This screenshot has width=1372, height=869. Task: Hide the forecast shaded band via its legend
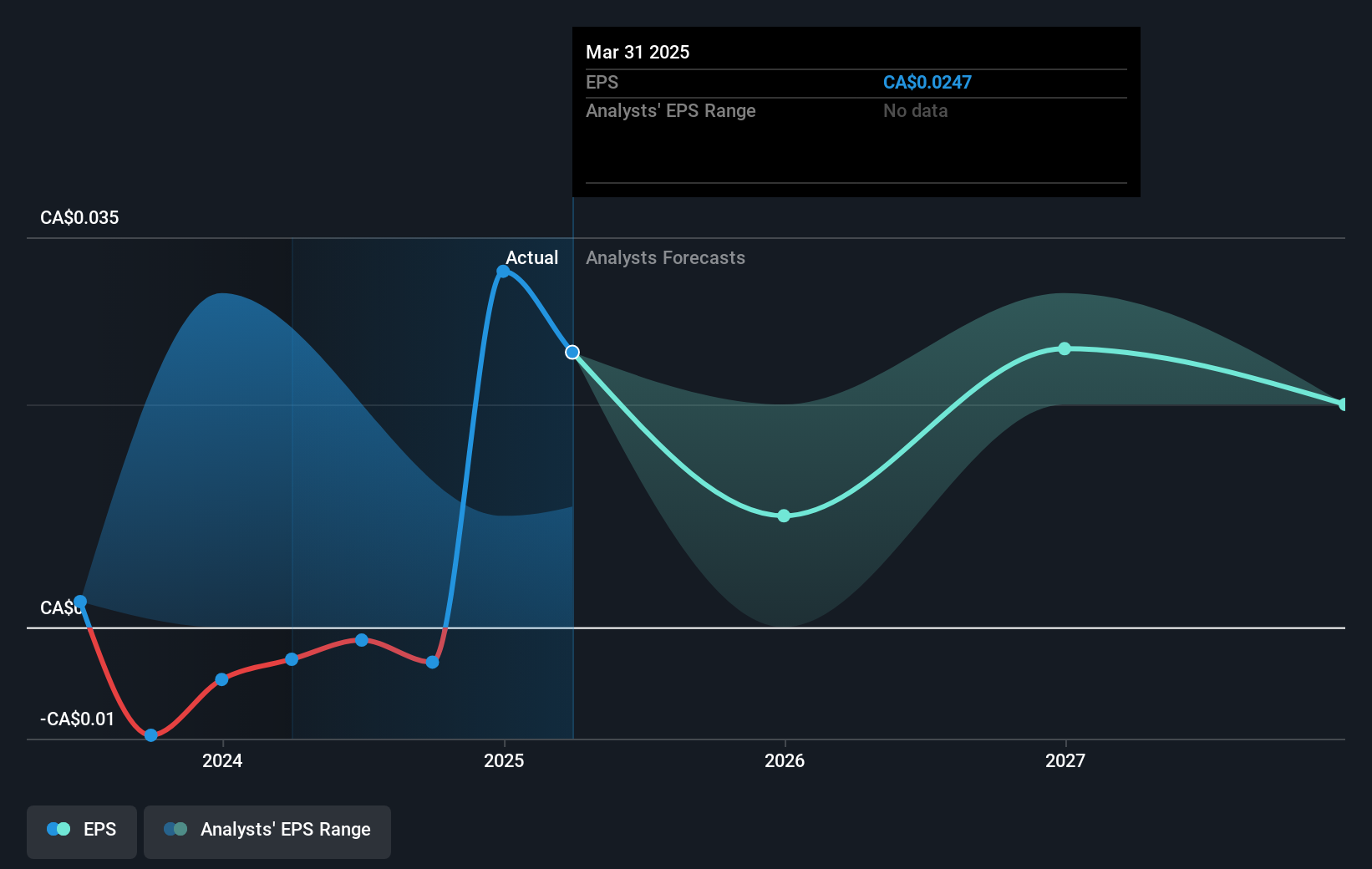click(267, 831)
